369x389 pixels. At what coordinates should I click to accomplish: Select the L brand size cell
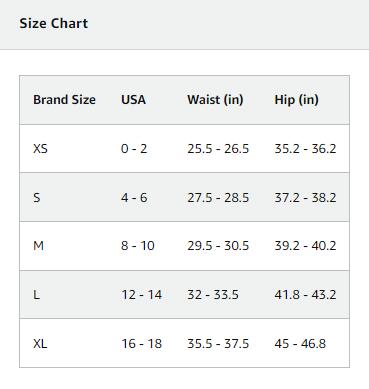pyautogui.click(x=36, y=295)
